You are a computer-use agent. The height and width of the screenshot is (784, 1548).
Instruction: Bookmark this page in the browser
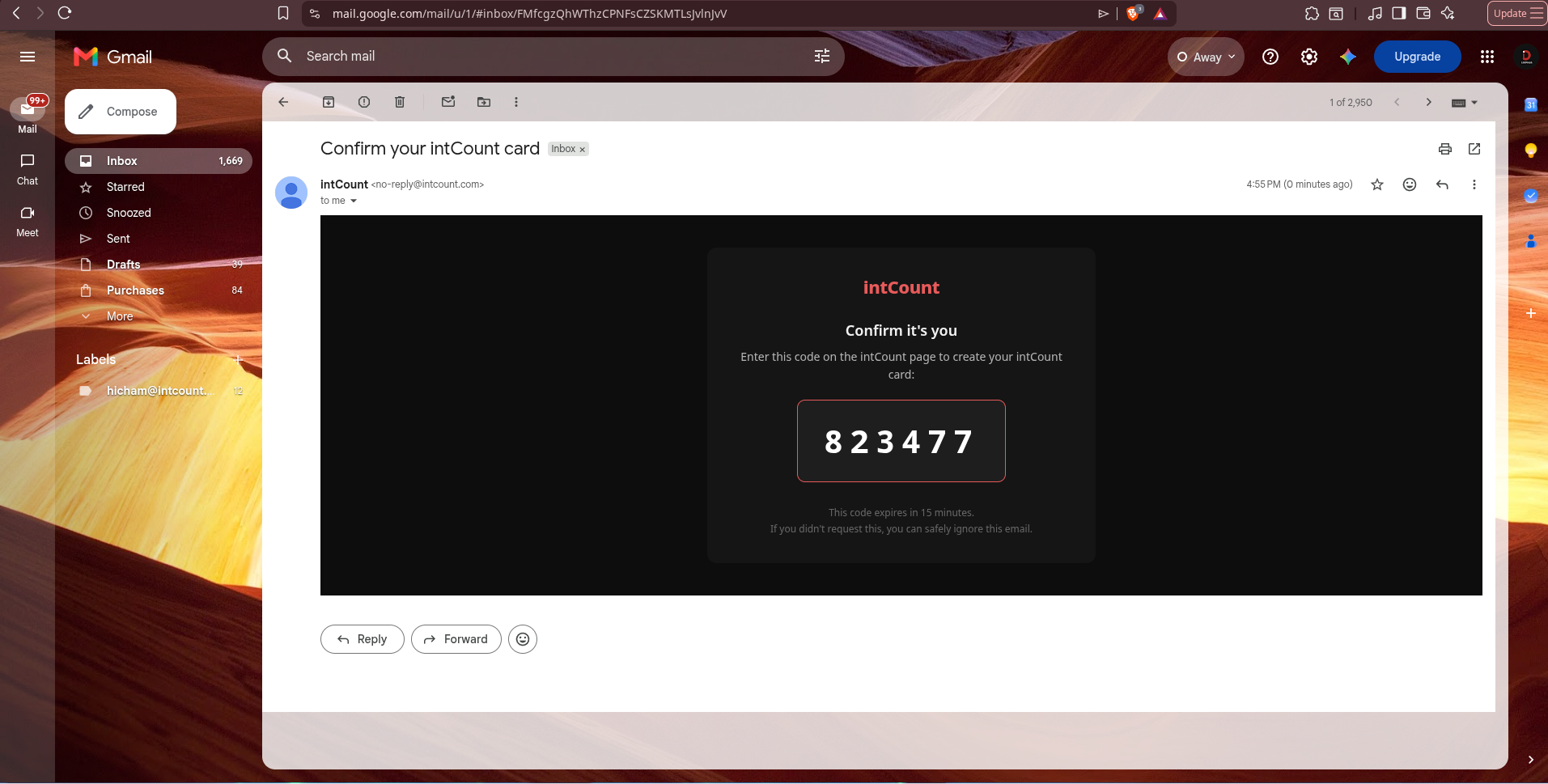(x=283, y=13)
